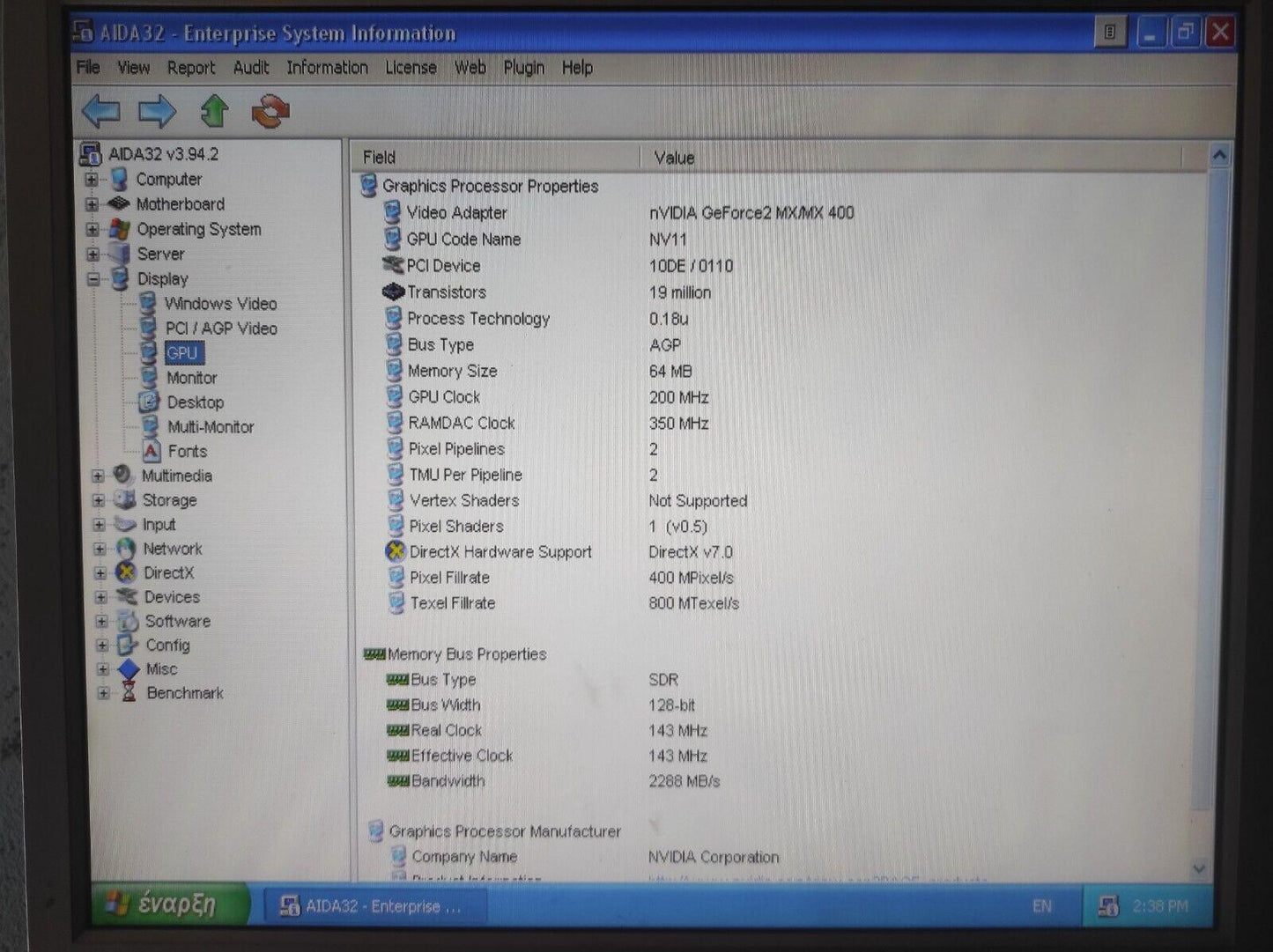Expand the Storage tree node

click(99, 500)
